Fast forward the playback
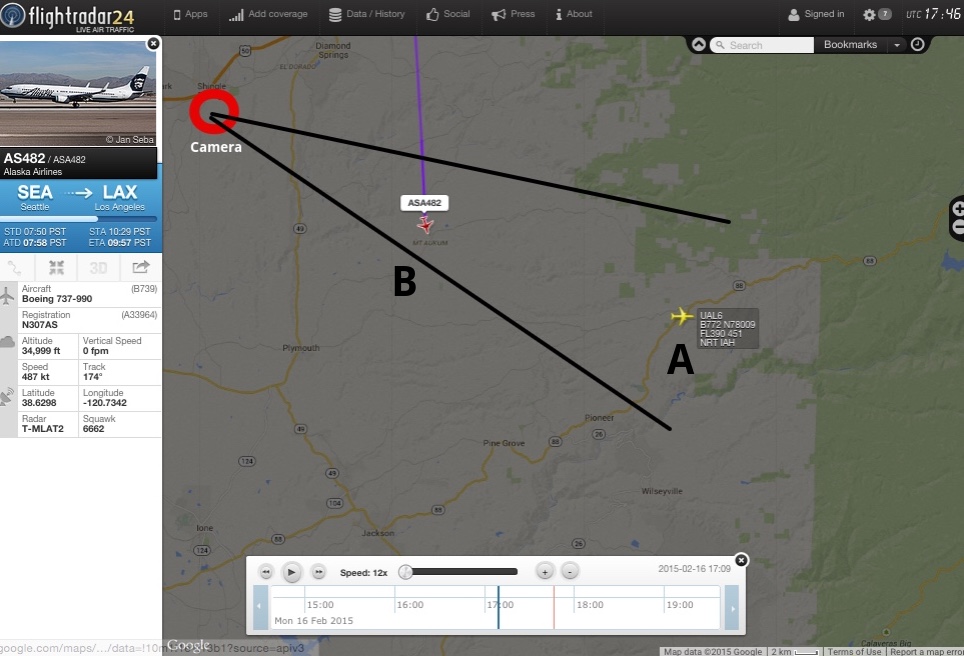Viewport: 964px width, 656px height. (318, 572)
